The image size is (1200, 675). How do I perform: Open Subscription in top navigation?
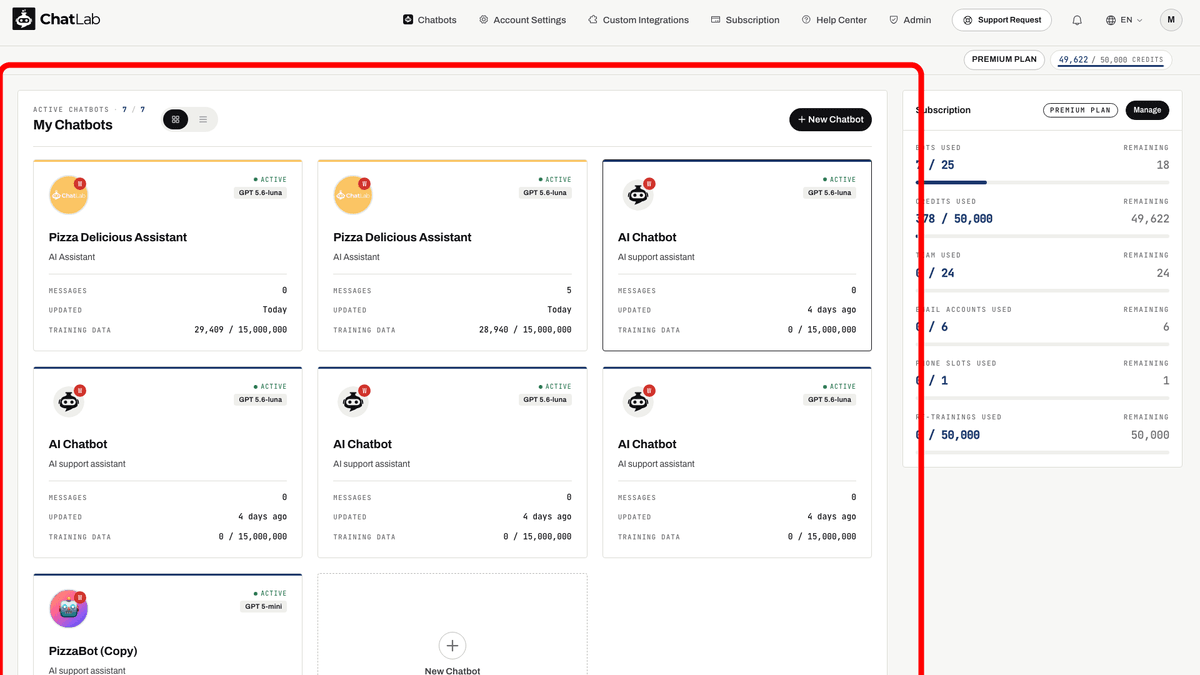pyautogui.click(x=745, y=20)
